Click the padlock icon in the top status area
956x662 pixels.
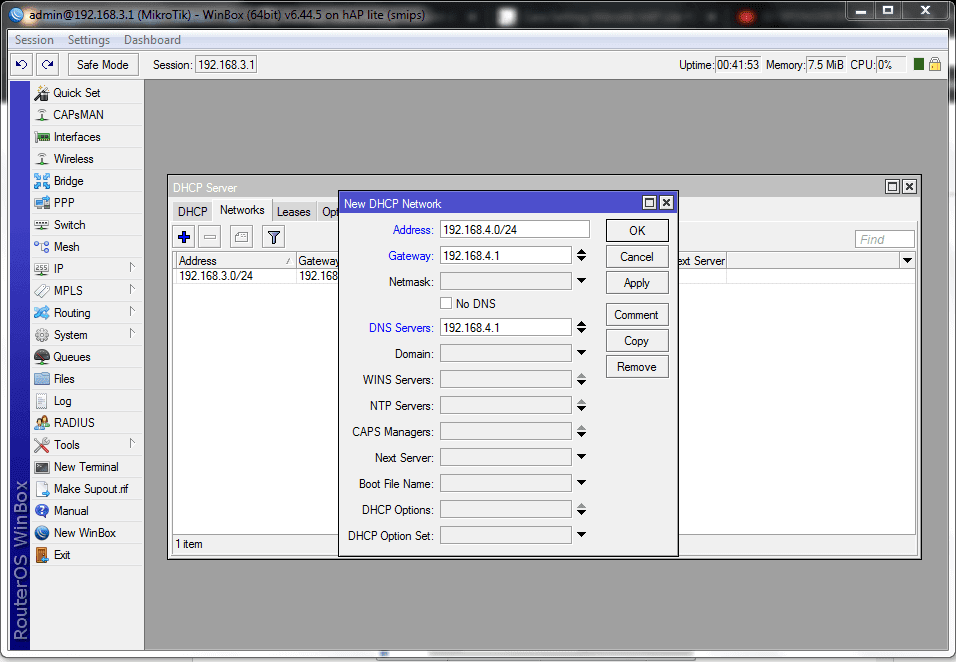(935, 64)
